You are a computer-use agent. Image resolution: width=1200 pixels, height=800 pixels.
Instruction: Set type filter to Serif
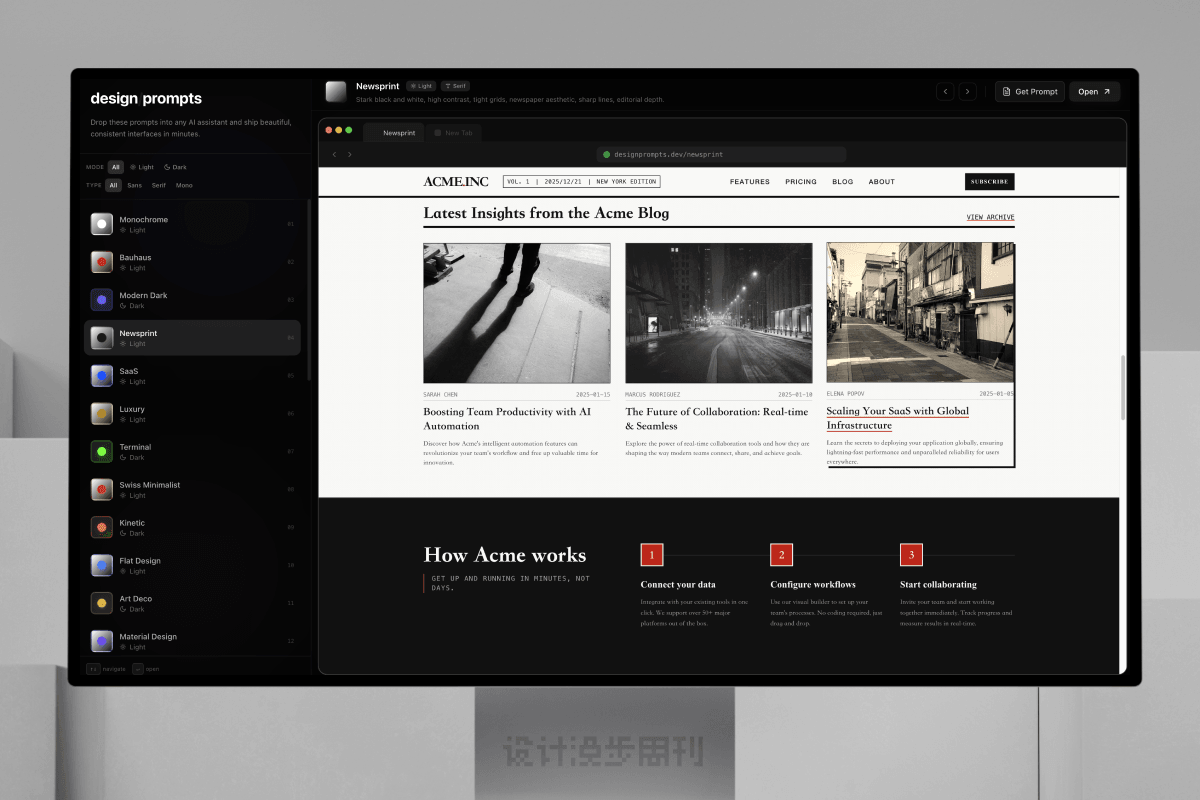(158, 185)
